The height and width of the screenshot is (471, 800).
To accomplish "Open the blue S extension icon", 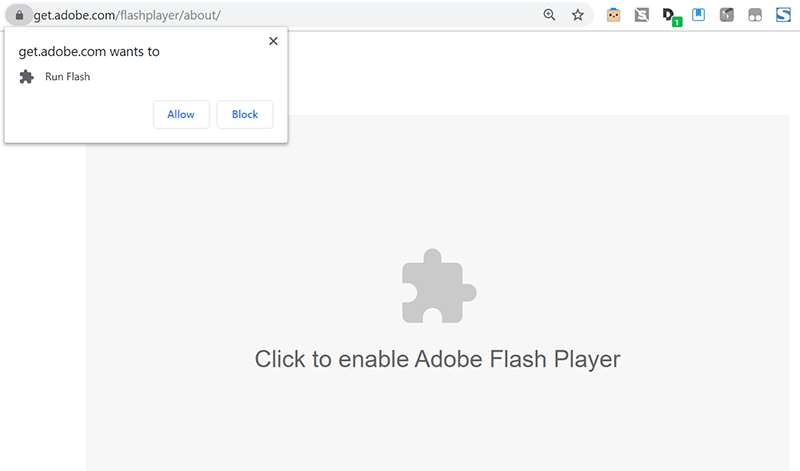I will point(783,15).
